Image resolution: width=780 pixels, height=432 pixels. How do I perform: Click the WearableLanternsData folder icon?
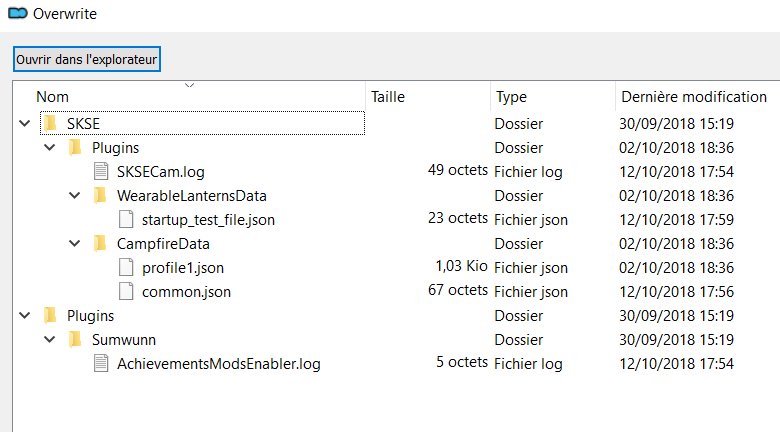click(99, 195)
